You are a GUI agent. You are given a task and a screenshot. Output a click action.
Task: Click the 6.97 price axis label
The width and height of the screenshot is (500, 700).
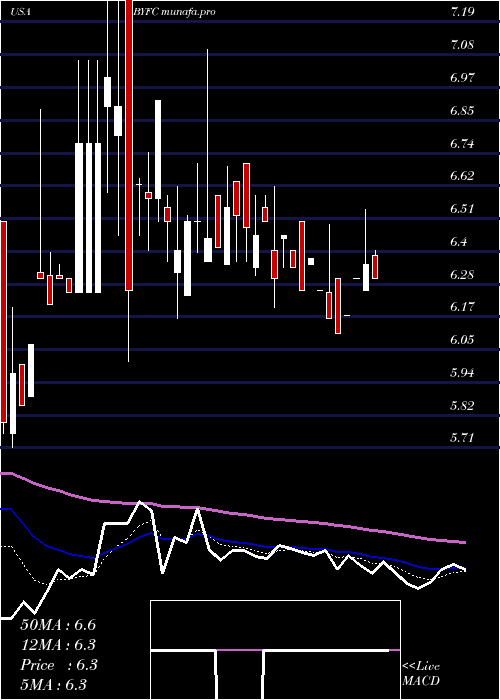point(462,78)
